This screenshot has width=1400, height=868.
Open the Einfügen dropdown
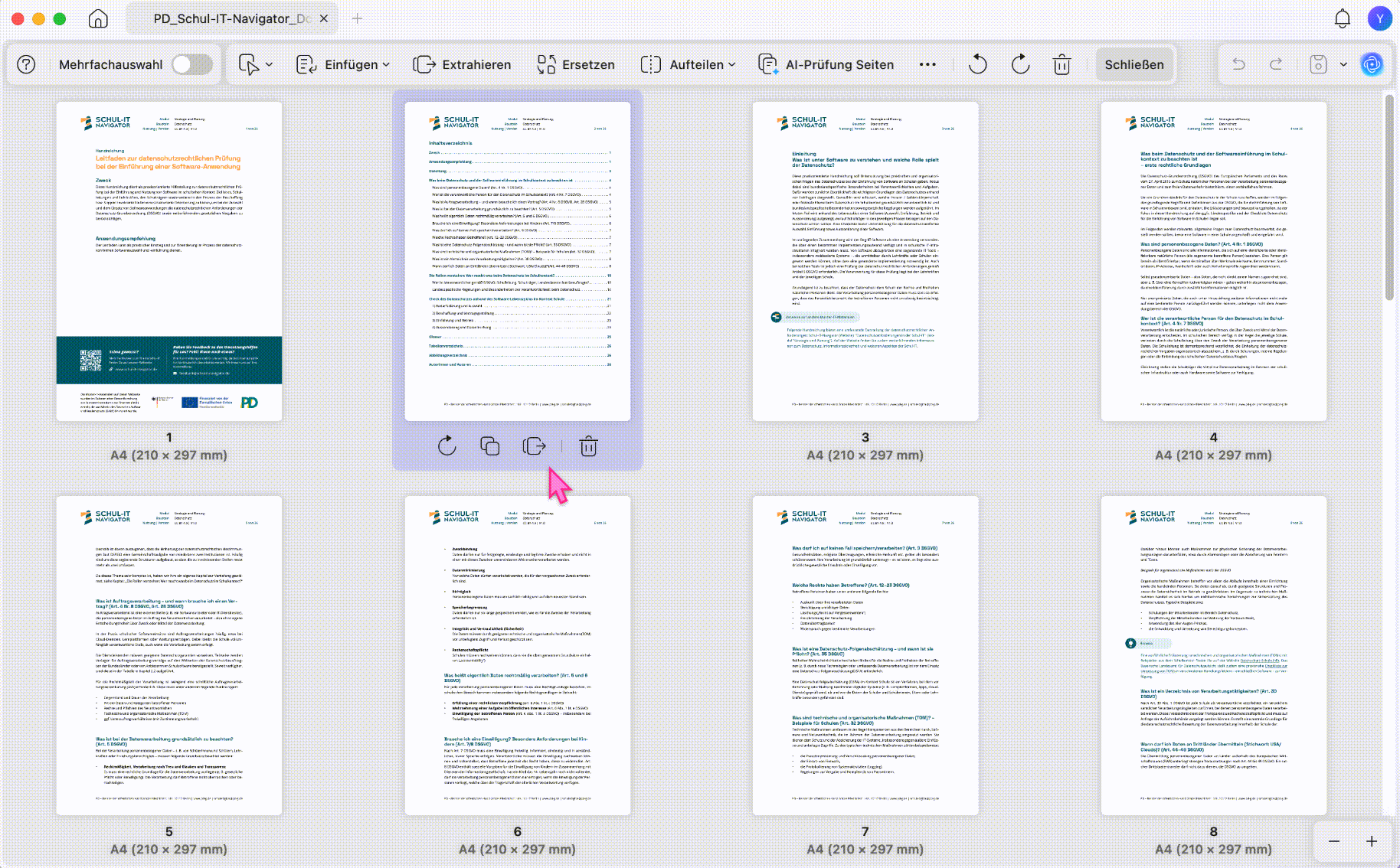click(343, 64)
